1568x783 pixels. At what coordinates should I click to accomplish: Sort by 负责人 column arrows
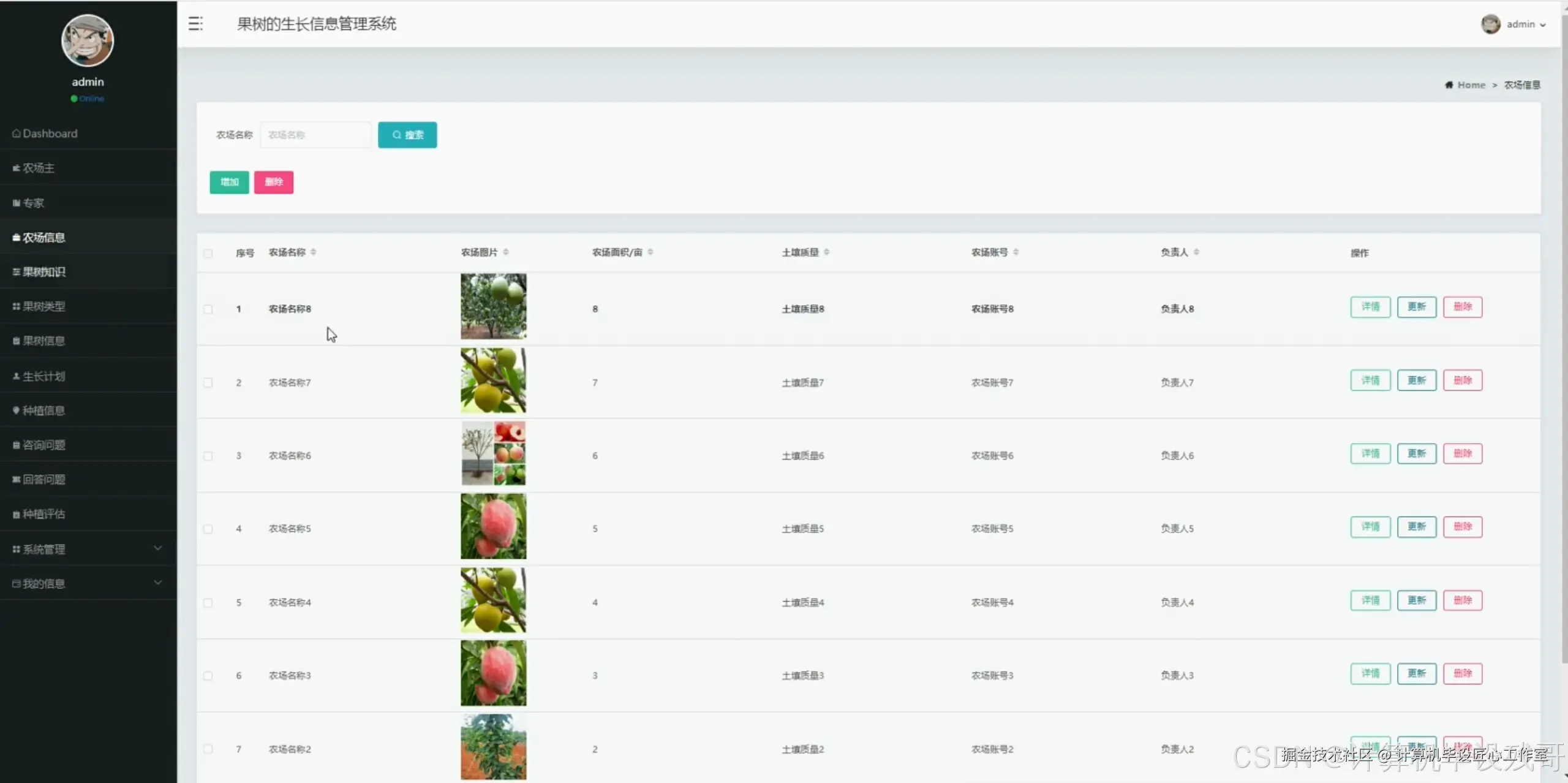(1196, 252)
